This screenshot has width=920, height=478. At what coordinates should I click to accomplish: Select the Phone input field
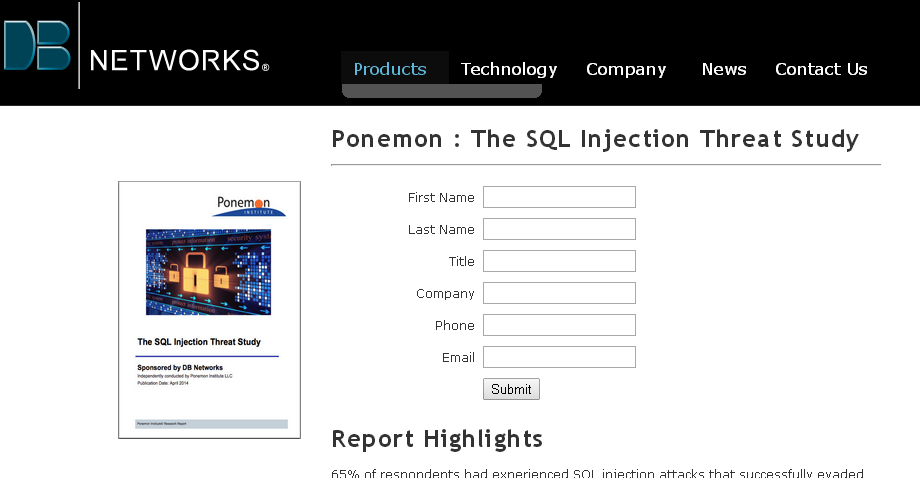(559, 325)
